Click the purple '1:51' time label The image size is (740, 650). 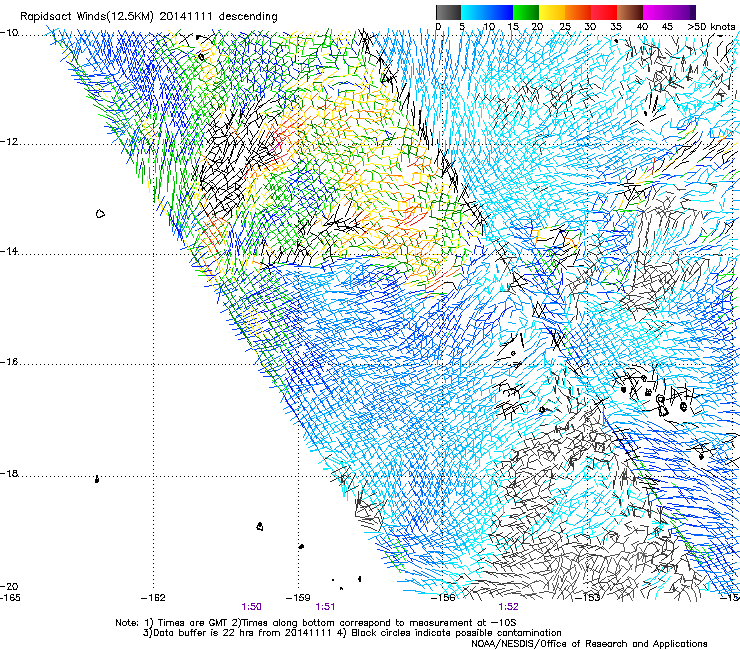pyautogui.click(x=325, y=607)
